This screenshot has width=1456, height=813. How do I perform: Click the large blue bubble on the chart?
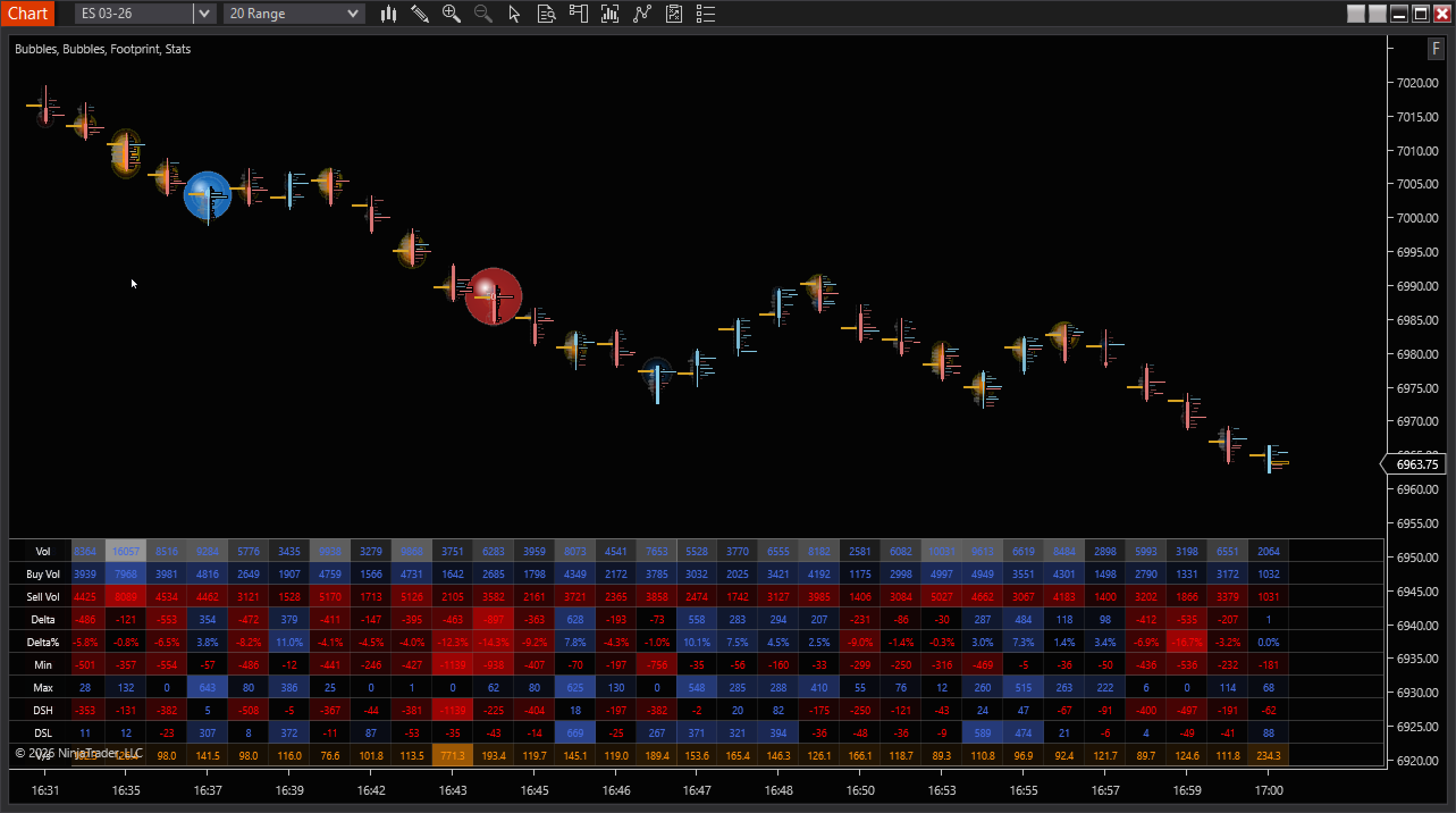pos(208,195)
